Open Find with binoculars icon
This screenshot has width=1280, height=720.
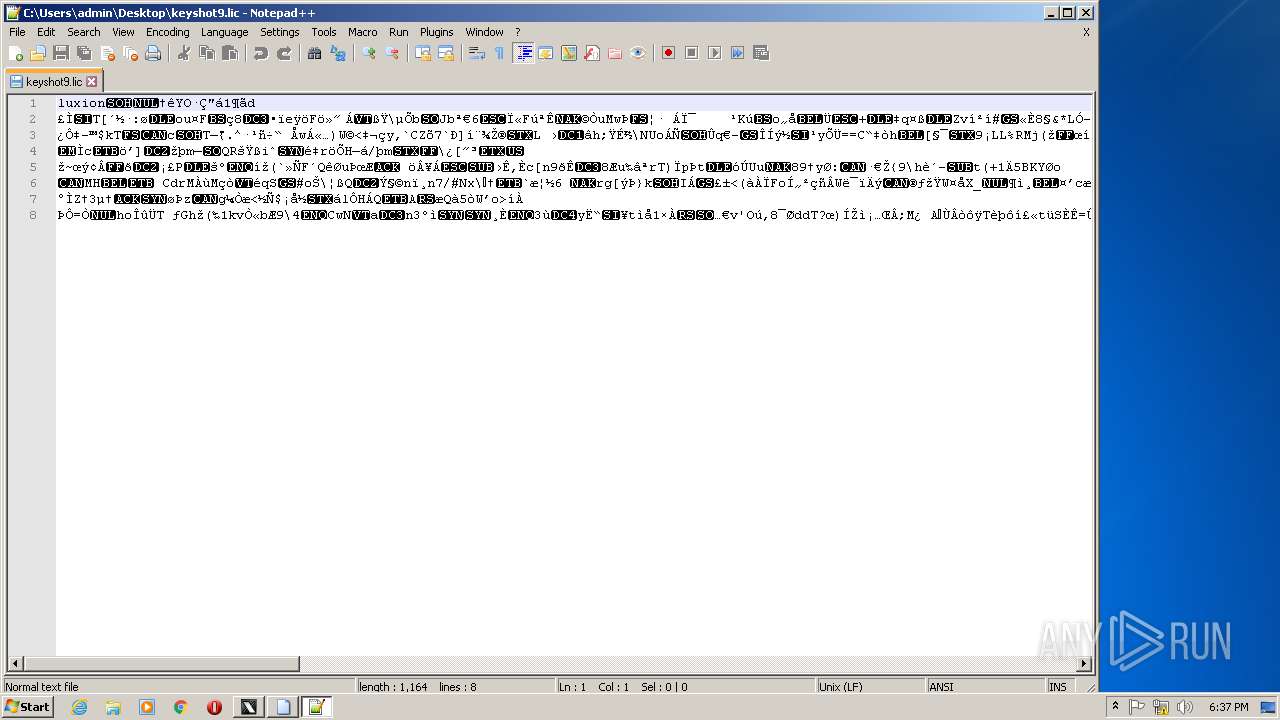(315, 53)
